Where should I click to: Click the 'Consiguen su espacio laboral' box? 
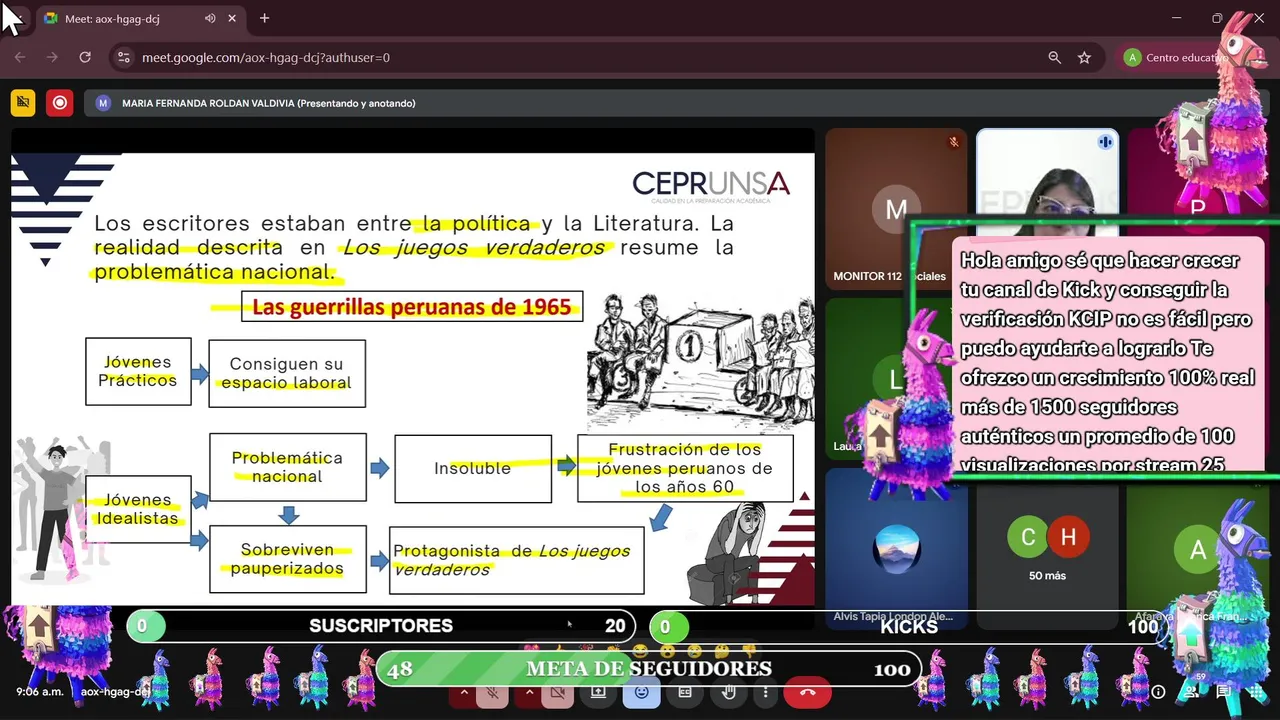287,373
